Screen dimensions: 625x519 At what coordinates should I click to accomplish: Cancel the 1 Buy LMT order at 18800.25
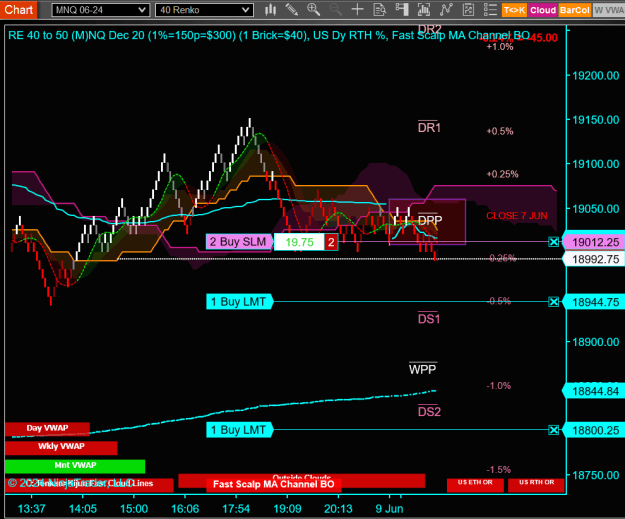point(553,430)
